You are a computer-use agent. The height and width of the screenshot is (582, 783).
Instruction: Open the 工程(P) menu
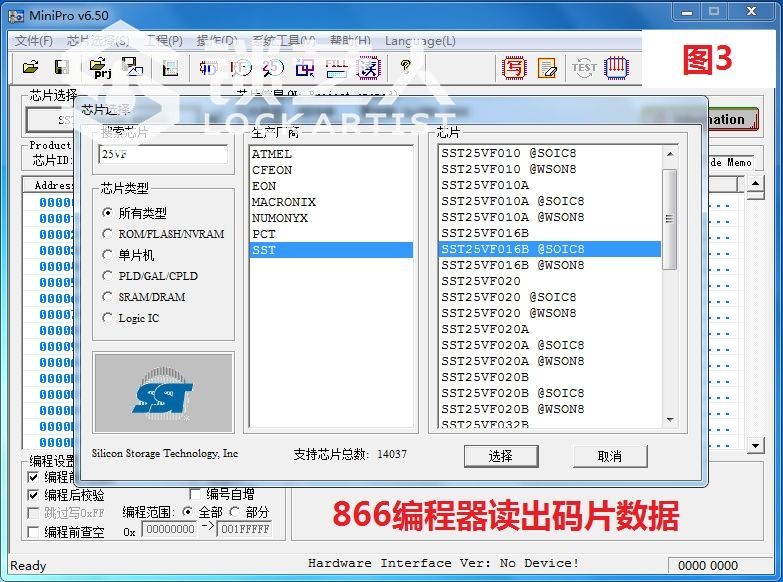[x=163, y=40]
